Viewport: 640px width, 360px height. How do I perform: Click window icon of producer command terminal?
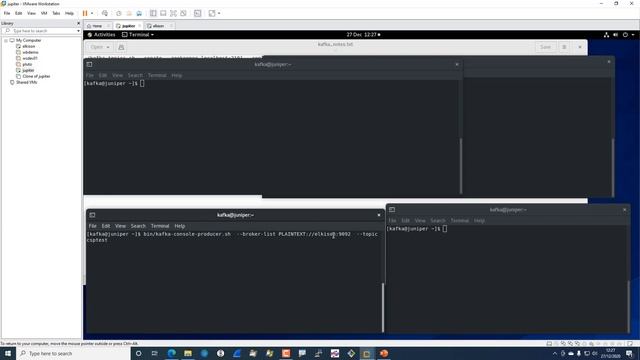pyautogui.click(x=92, y=215)
